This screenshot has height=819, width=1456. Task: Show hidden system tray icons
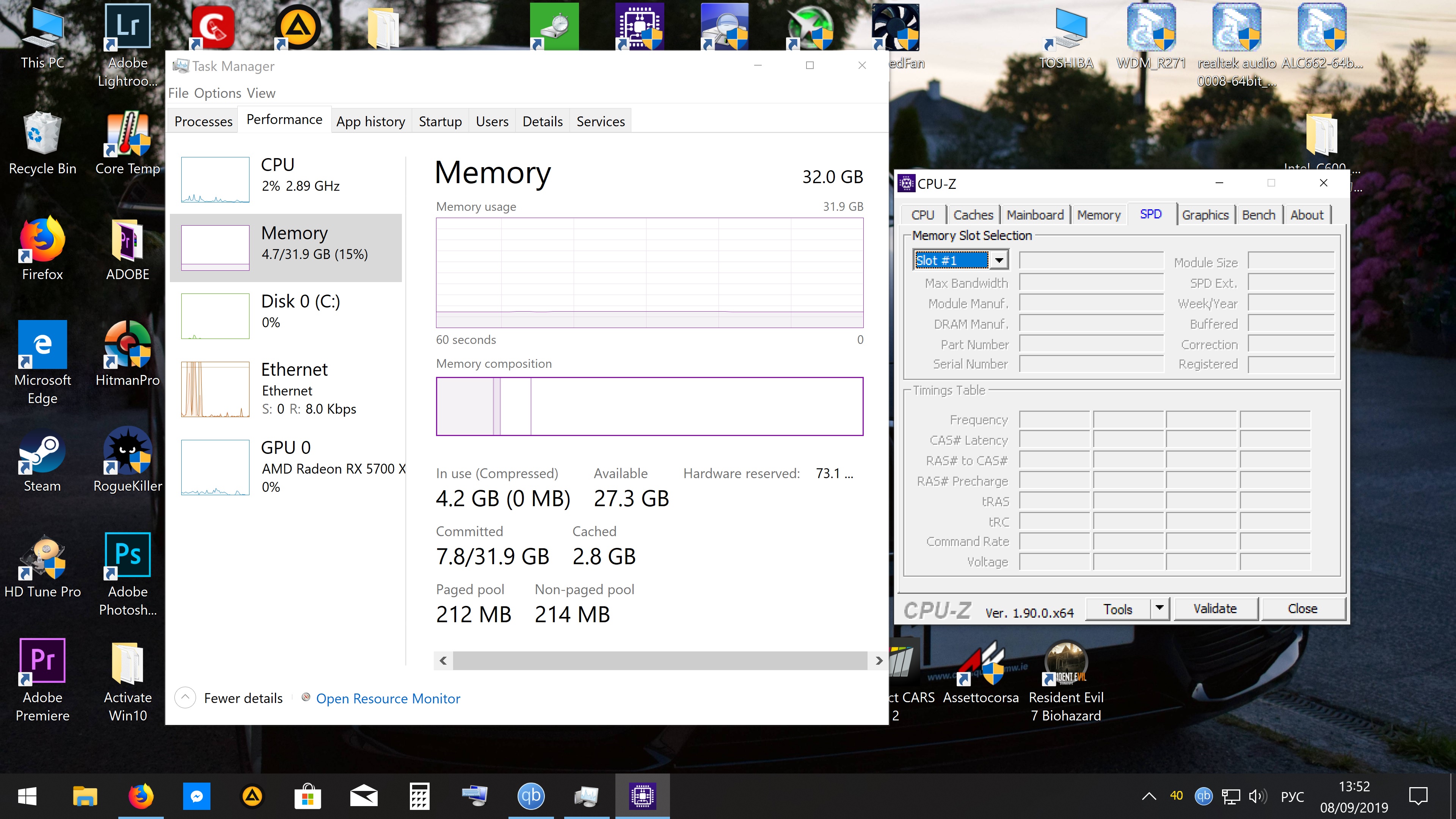tap(1148, 796)
